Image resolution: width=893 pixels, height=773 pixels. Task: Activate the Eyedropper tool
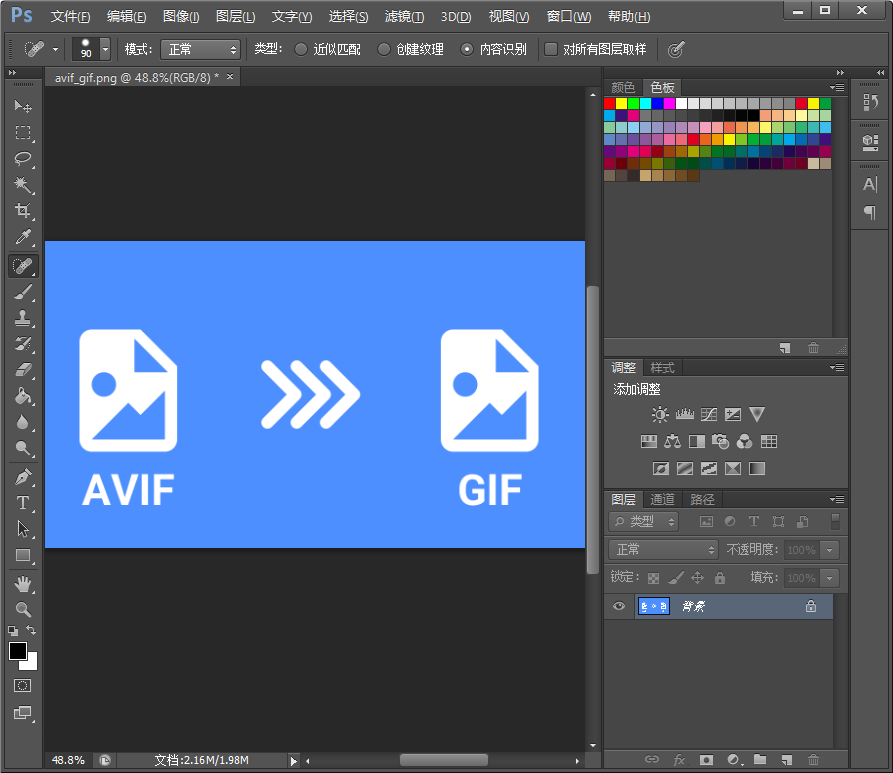[23, 238]
